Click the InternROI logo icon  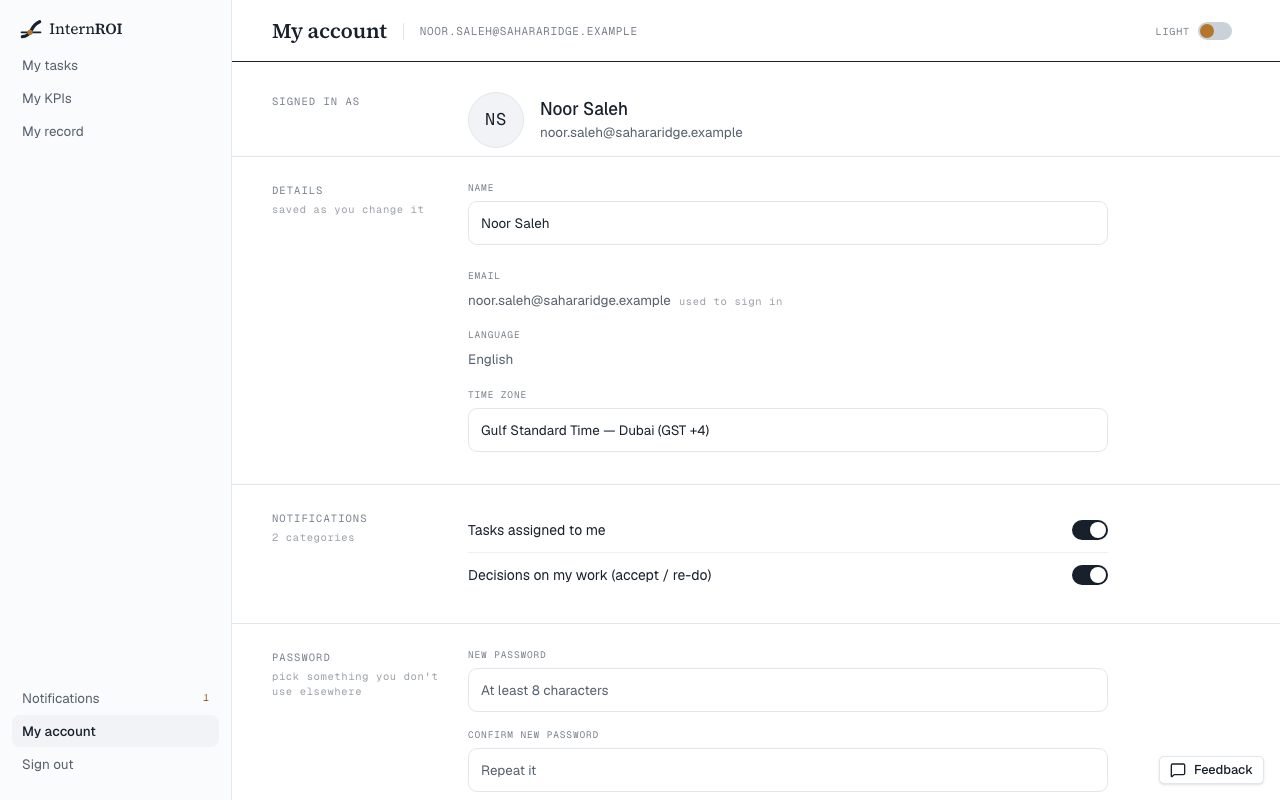(31, 29)
